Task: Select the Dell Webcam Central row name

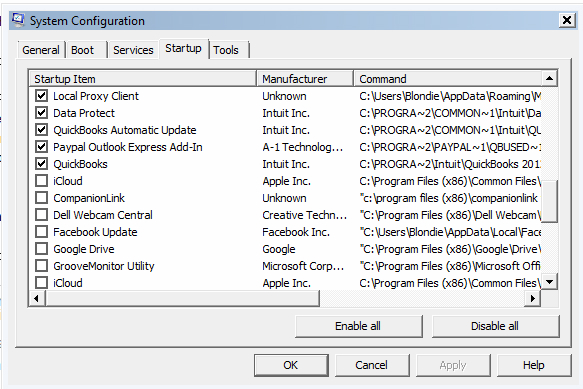Action: coord(103,215)
